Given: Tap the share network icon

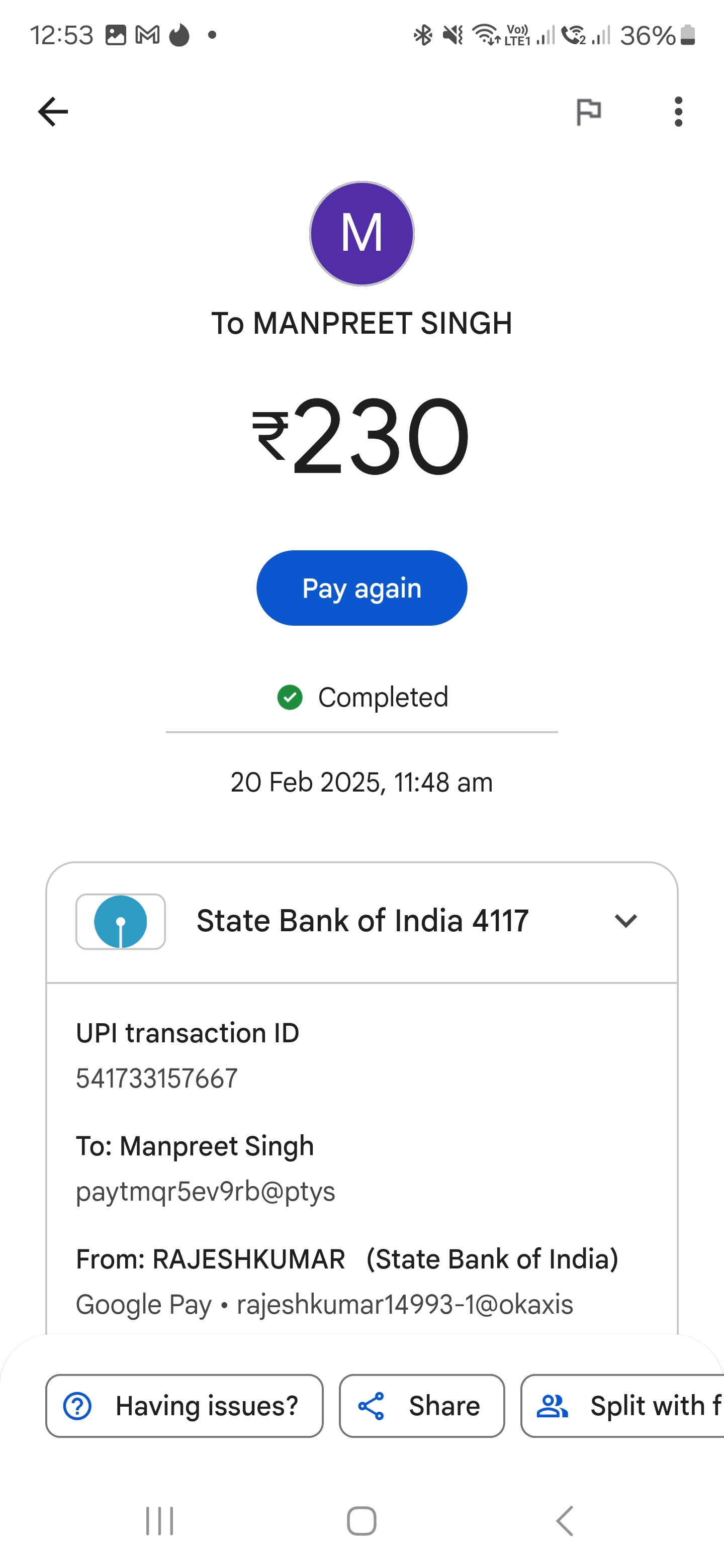Looking at the screenshot, I should (x=371, y=1406).
